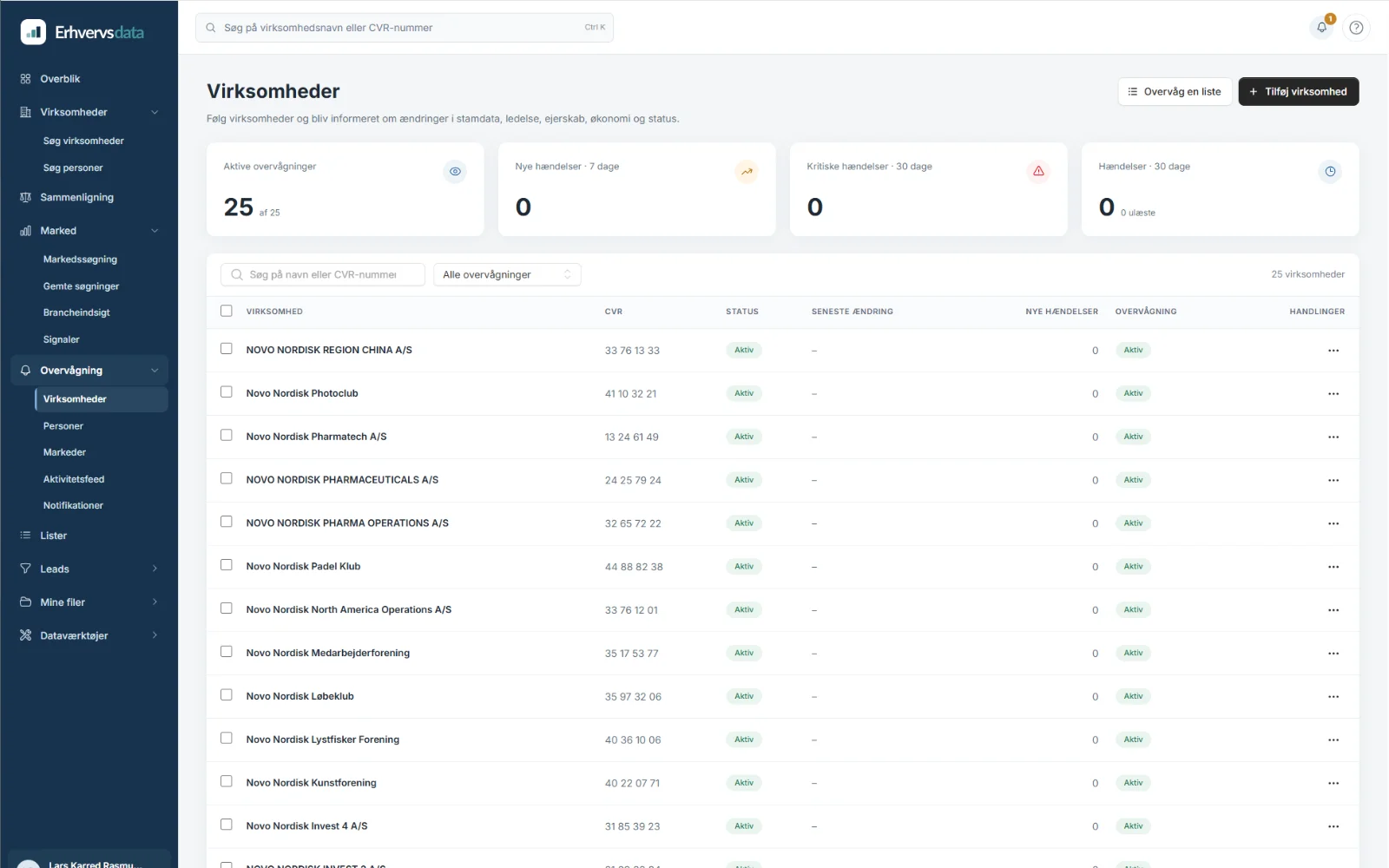1389x868 pixels.
Task: Open actions menu for Novo Nordisk Pharmatech A/S
Action: pos(1333,437)
